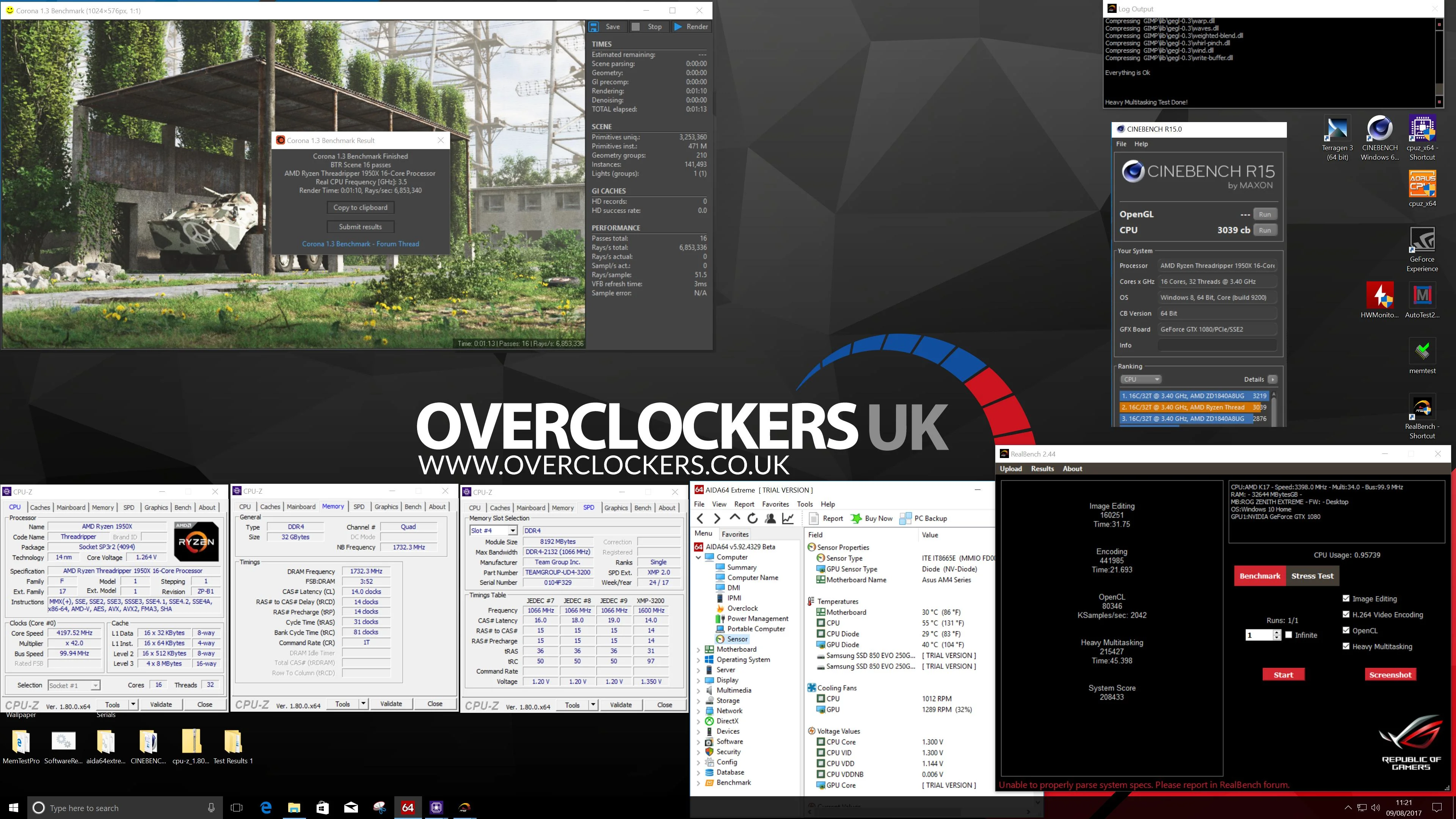This screenshot has width=1456, height=819.
Task: Open the Favorites menu in AIDA64
Action: point(775,504)
